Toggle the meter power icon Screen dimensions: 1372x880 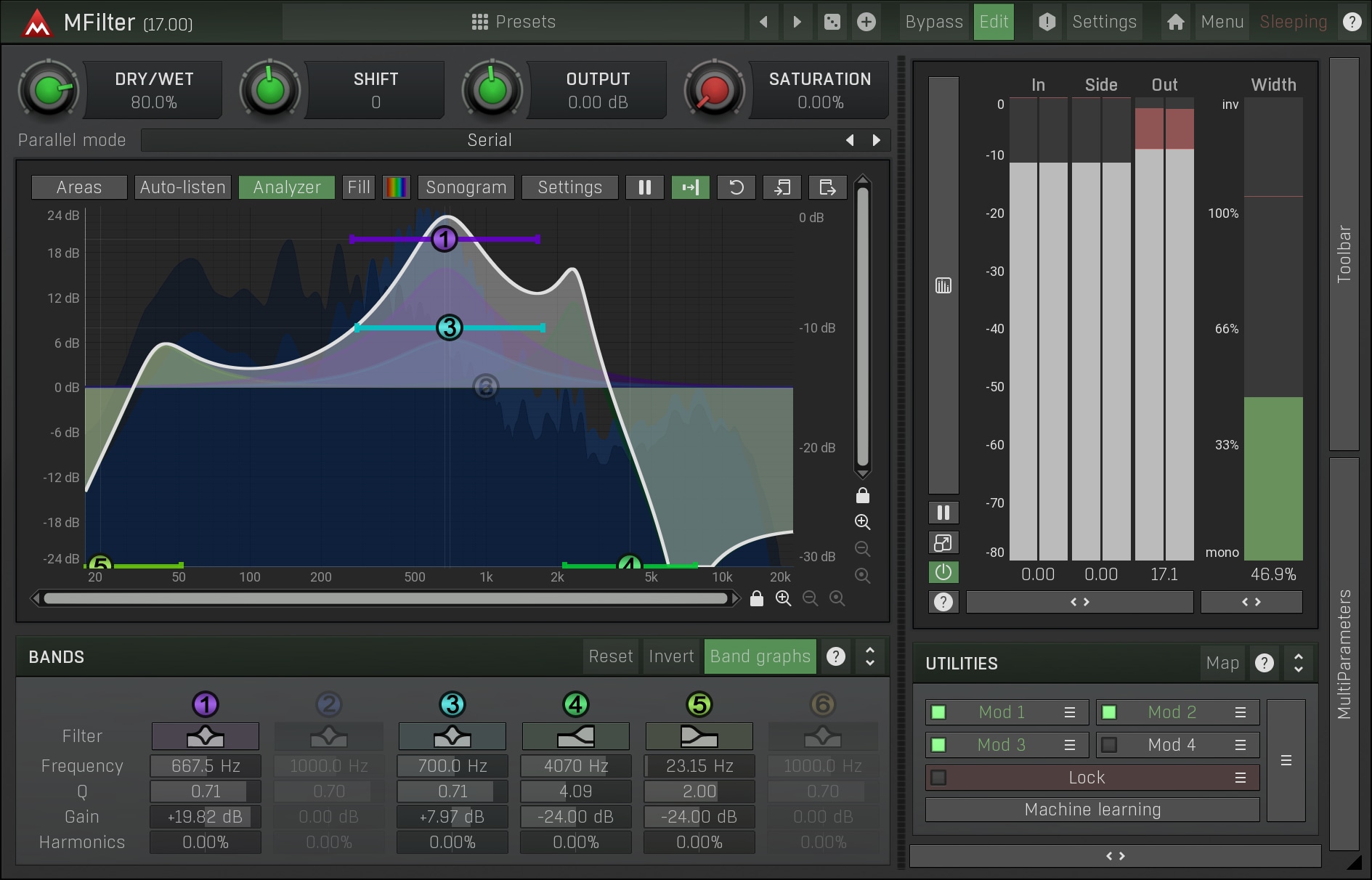coord(943,572)
